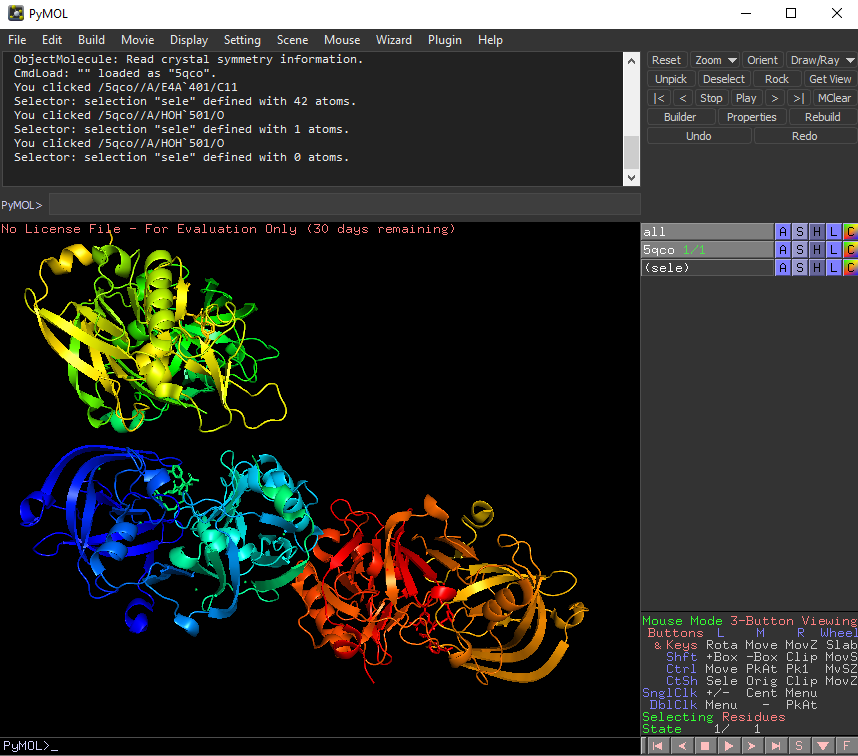
Task: Toggle sequence viewer with bottom S button
Action: (799, 746)
